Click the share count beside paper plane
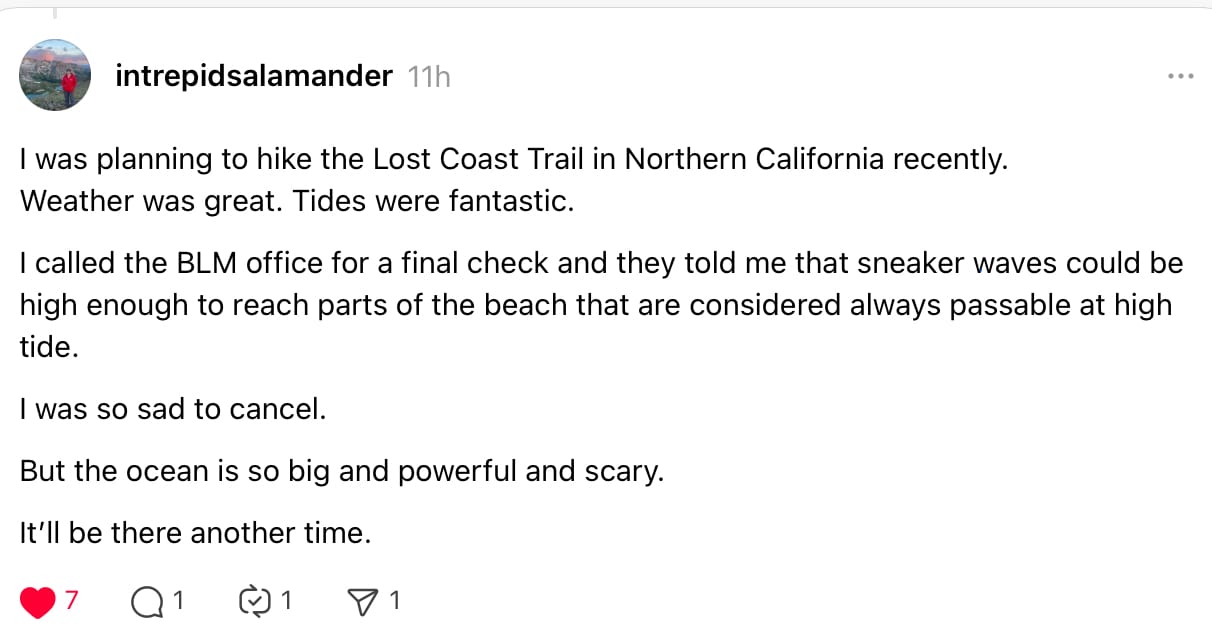Image resolution: width=1212 pixels, height=637 pixels. tap(394, 601)
